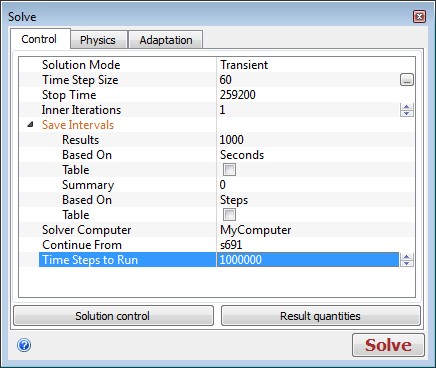The width and height of the screenshot is (436, 368).
Task: Click the Result quantities button
Action: click(x=321, y=316)
